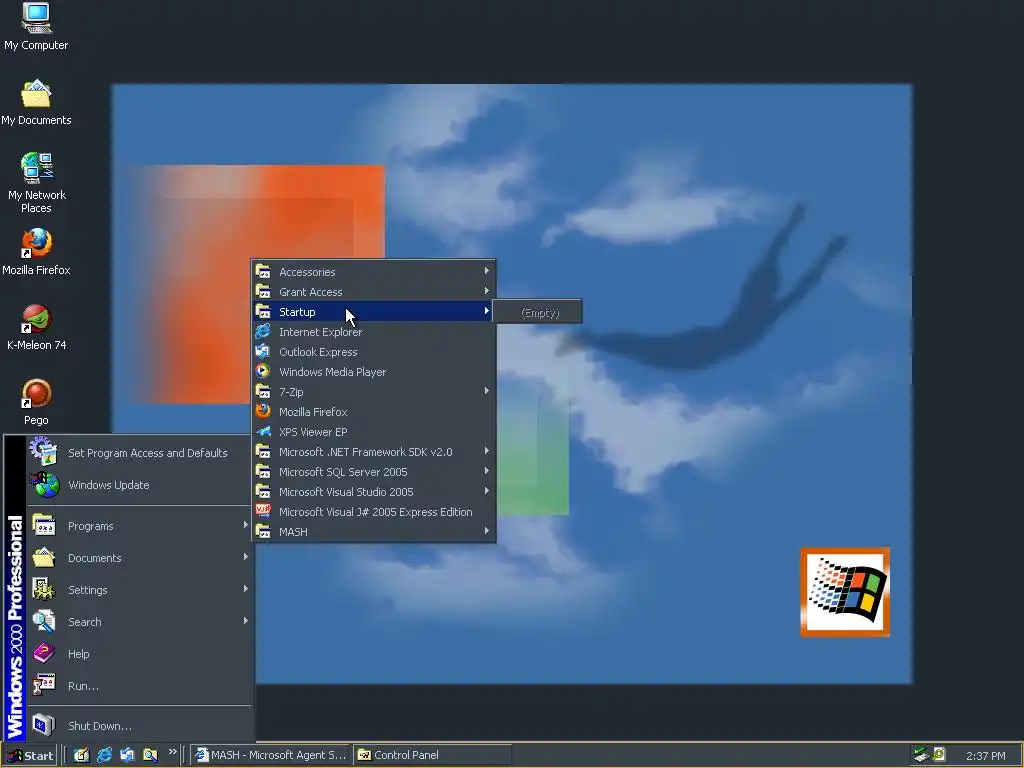The width and height of the screenshot is (1024, 768).
Task: Expand the Settings submenu in the Start menu
Action: (x=138, y=590)
